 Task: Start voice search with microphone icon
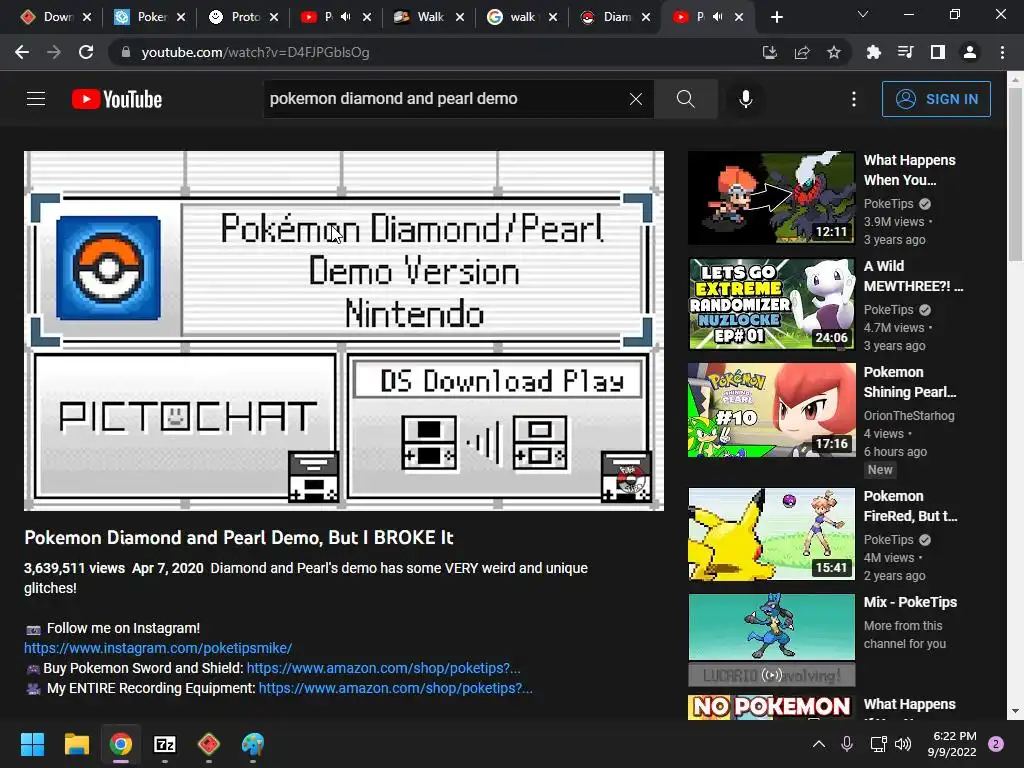(x=746, y=99)
